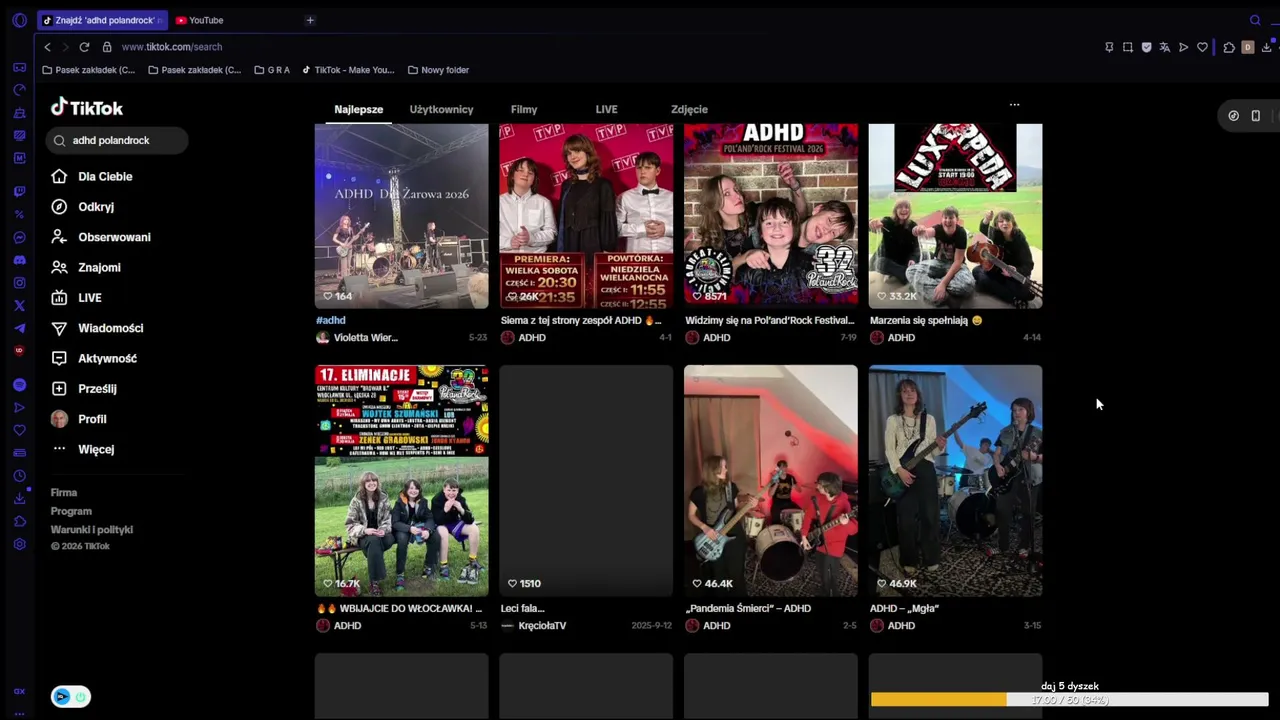Switch to the LIVE results tab

607,109
